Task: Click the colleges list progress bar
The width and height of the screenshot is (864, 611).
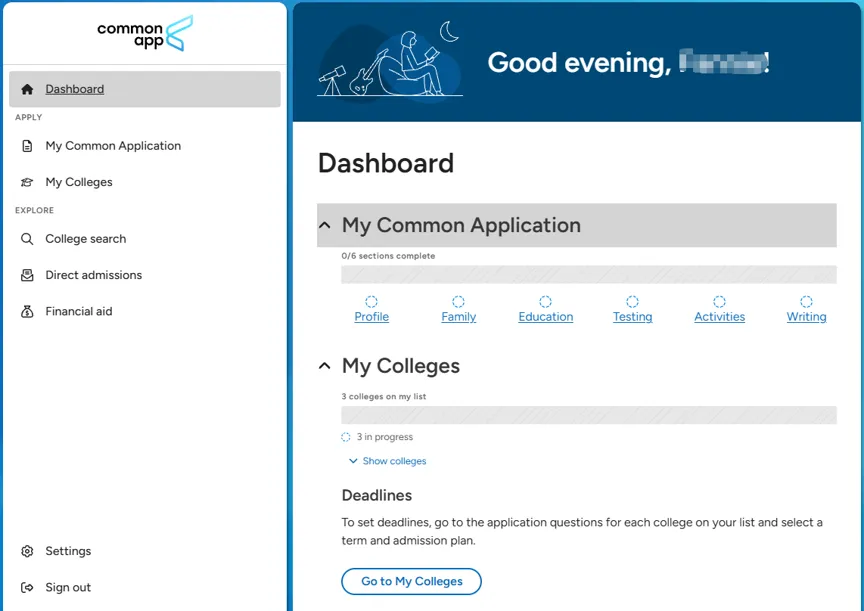Action: [588, 415]
